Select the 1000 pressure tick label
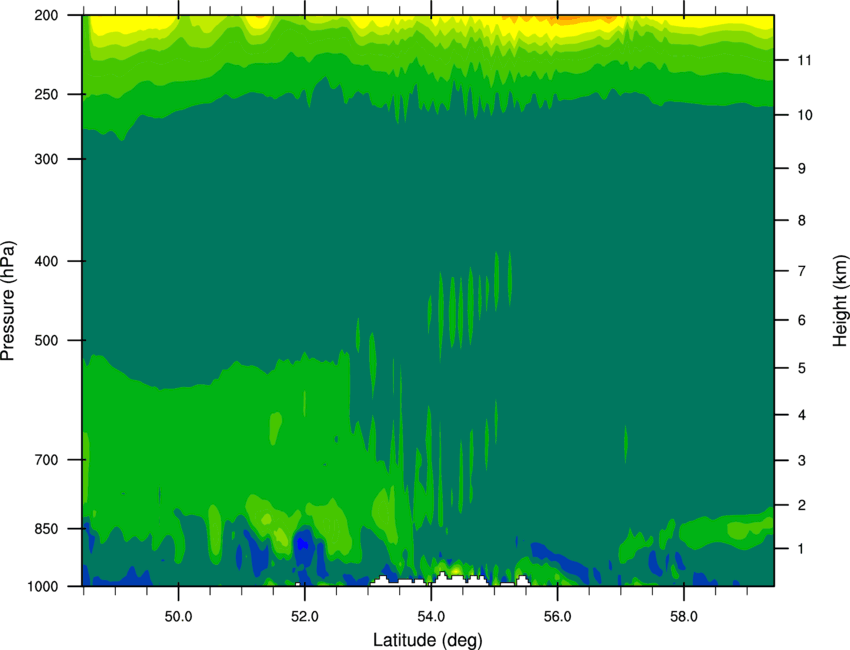The height and width of the screenshot is (650, 850). click(x=42, y=587)
